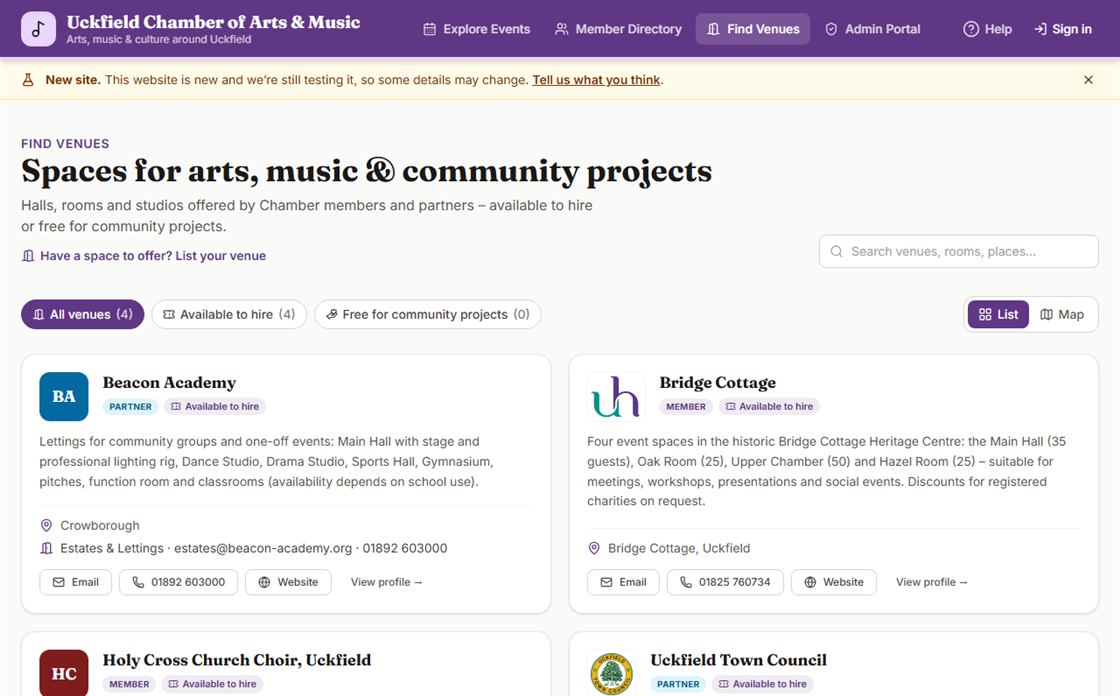Click the location pin icon beside Bridge Cottage, Uckfield
Viewport: 1120px width, 696px height.
pos(594,549)
